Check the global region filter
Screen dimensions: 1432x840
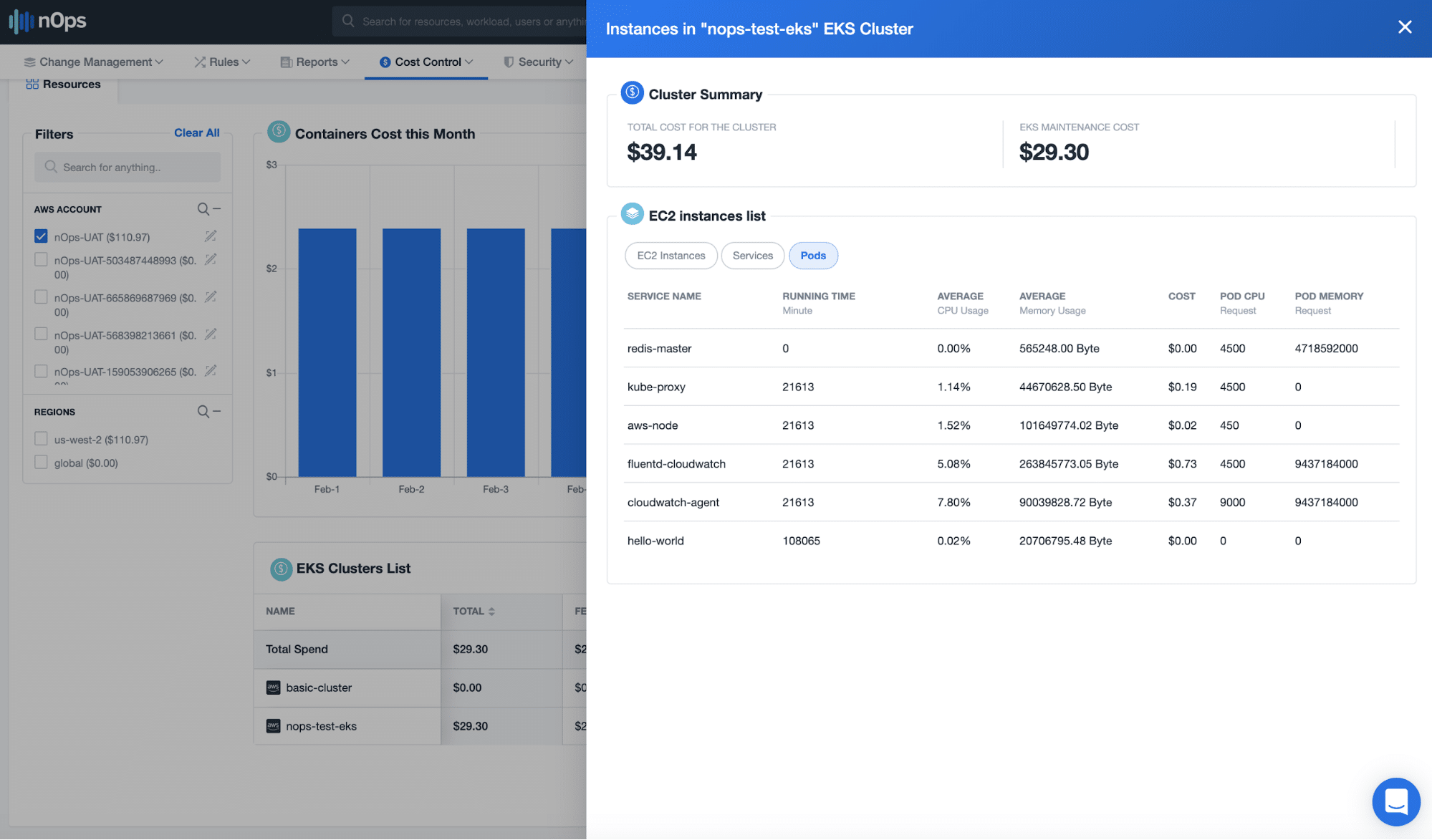tap(41, 462)
